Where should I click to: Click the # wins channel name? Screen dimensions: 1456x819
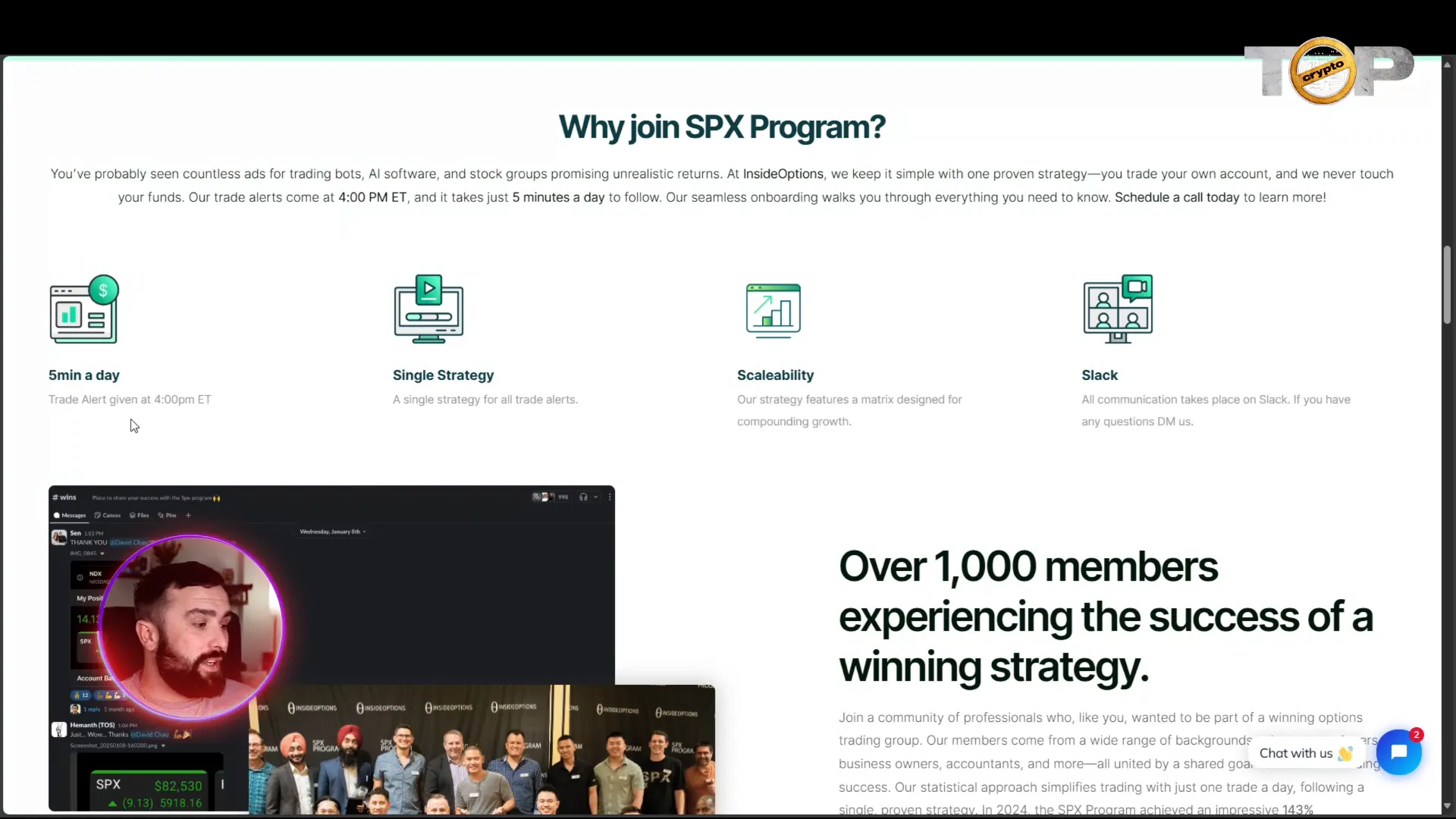[64, 497]
